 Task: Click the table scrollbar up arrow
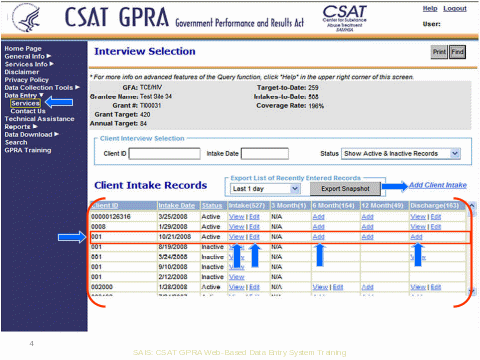coord(471,205)
